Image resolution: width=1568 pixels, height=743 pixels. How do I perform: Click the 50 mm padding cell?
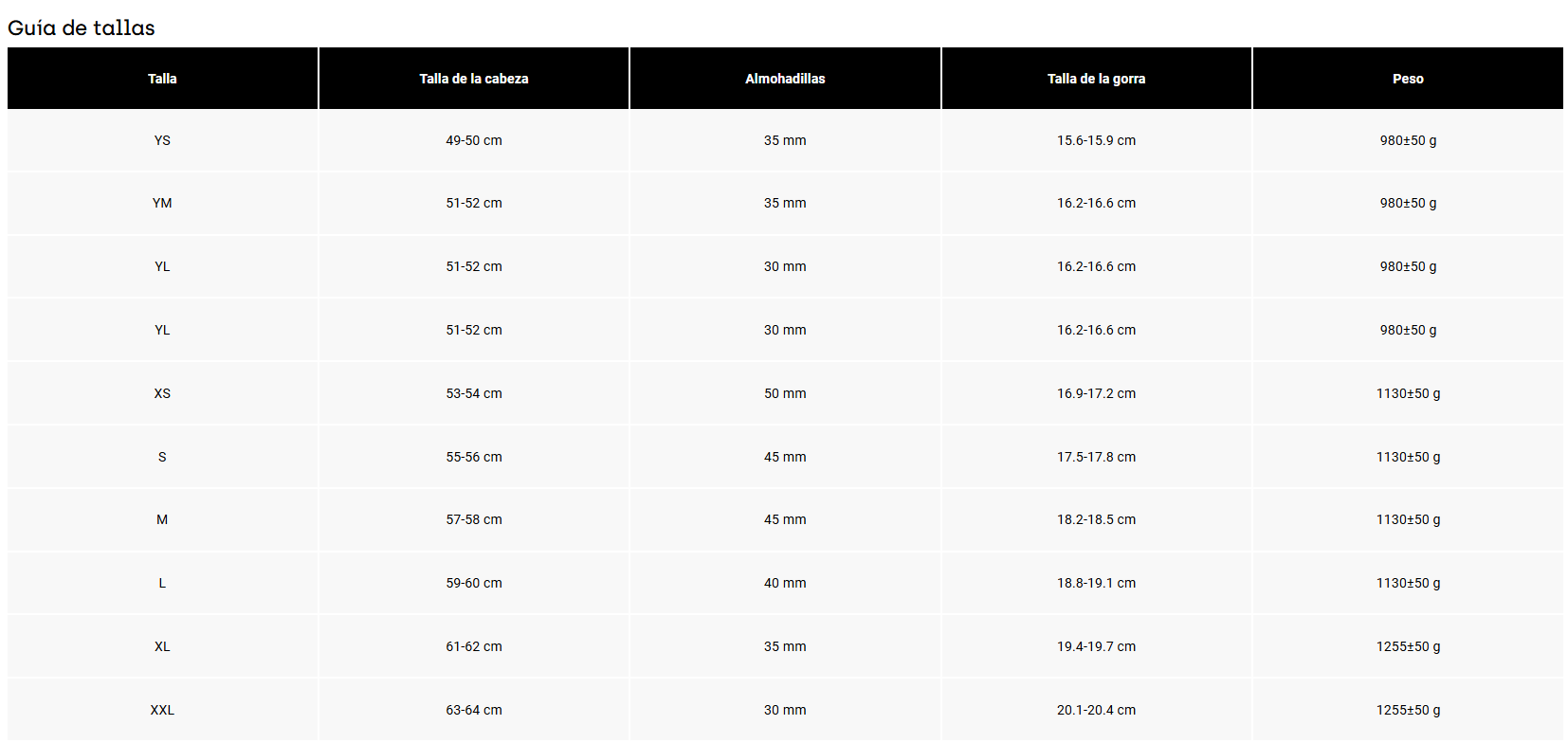pyautogui.click(x=785, y=393)
